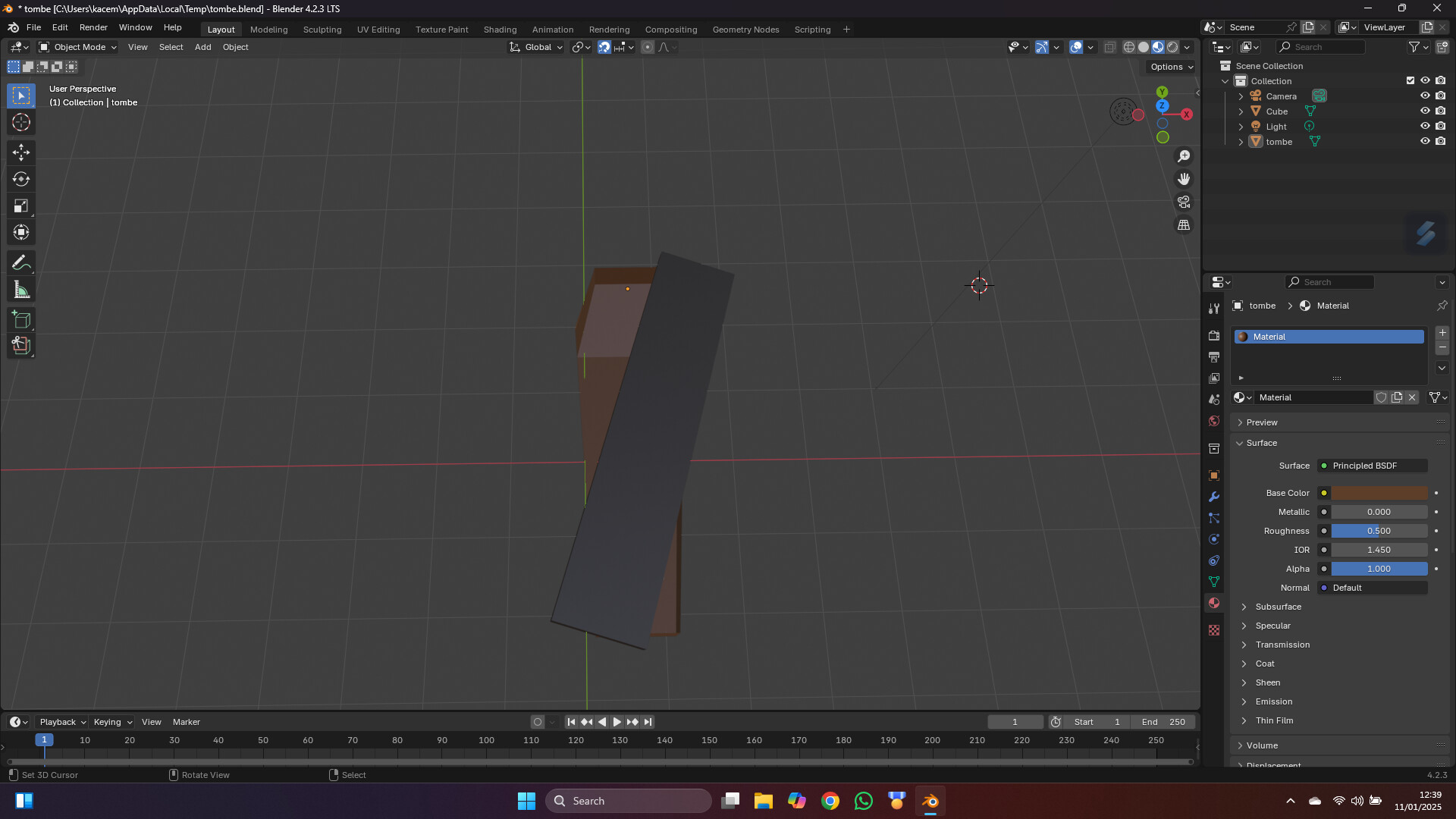Hide the Cube object in viewport
Viewport: 1456px width, 819px height.
click(1425, 111)
